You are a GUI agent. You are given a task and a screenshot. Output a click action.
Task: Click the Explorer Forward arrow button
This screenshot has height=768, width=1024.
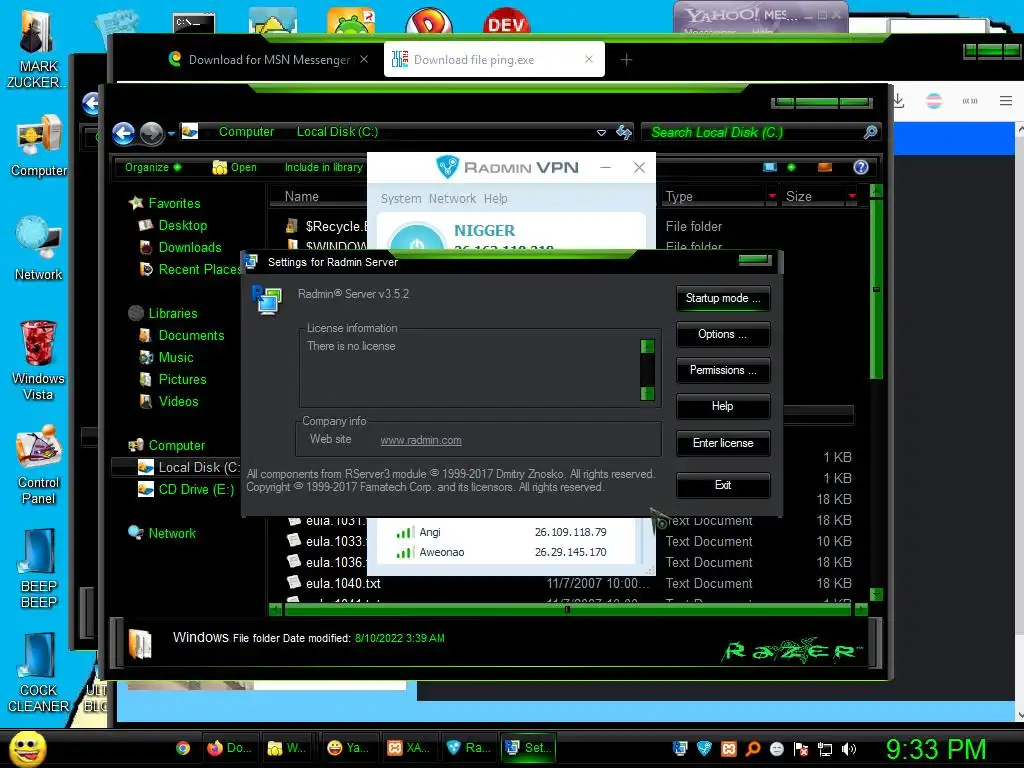pyautogui.click(x=152, y=133)
